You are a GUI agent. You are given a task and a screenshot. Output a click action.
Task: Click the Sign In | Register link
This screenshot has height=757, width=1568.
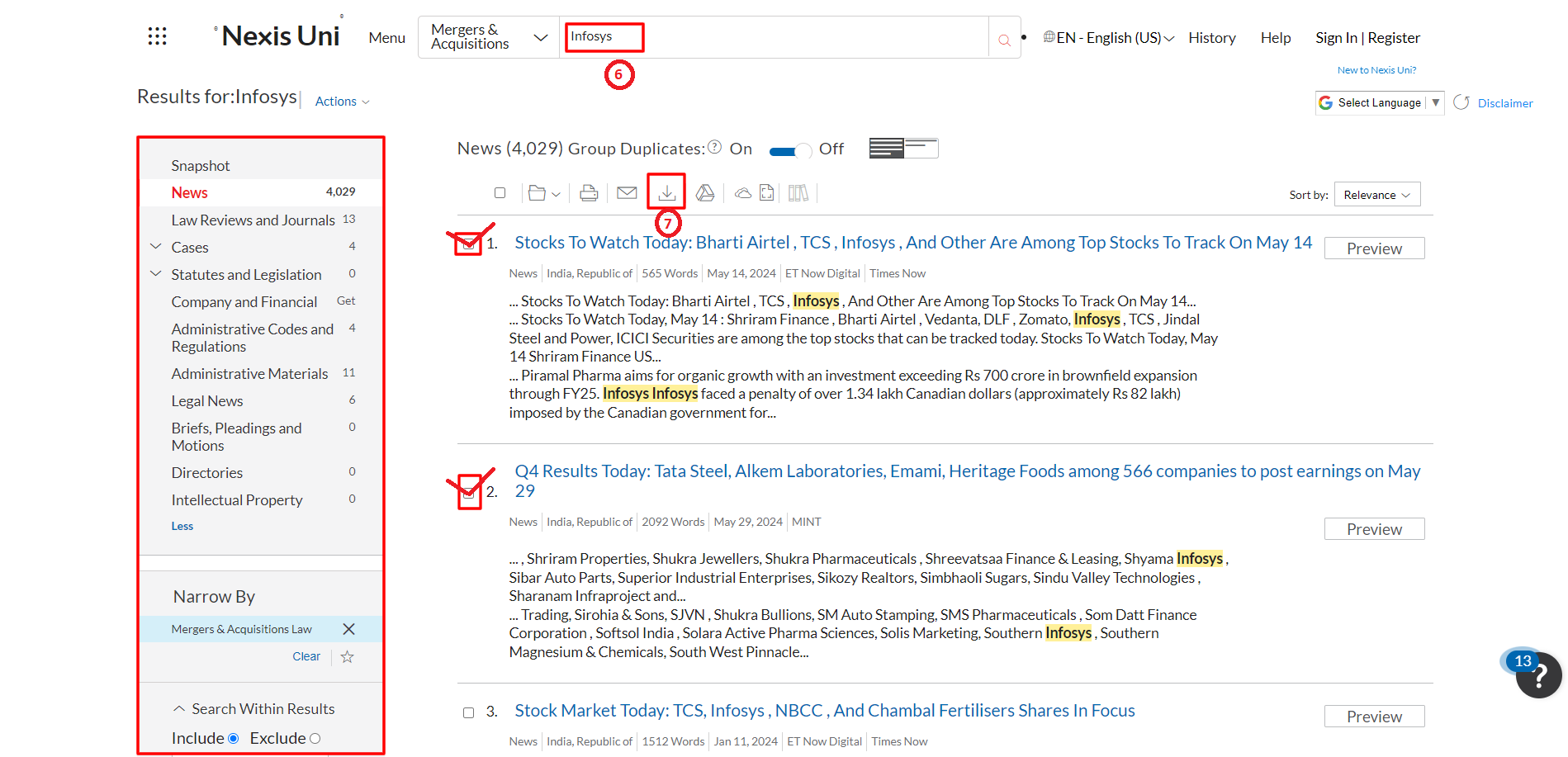pyautogui.click(x=1367, y=38)
